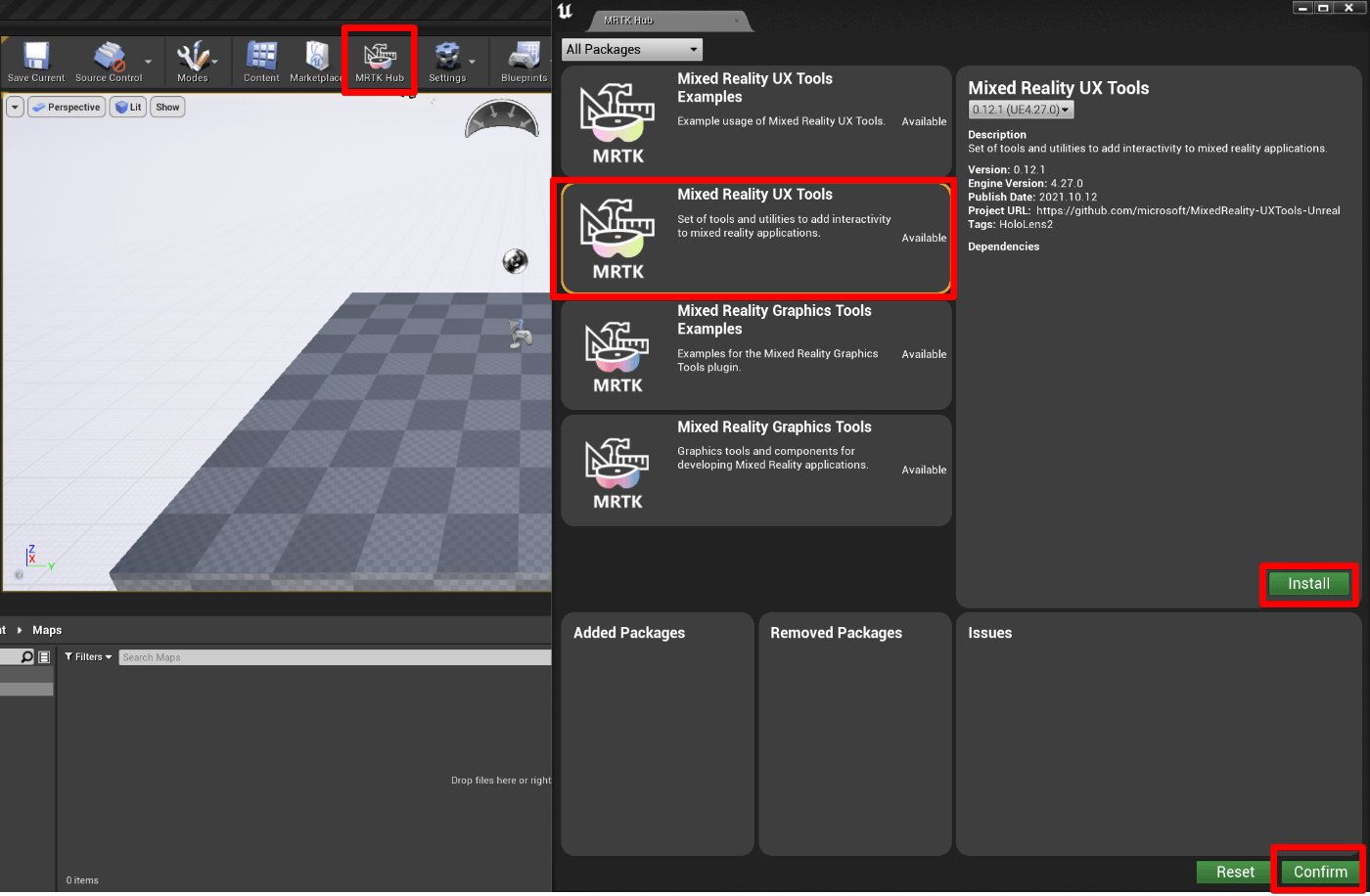Click the Maps breadcrumb path

coord(47,630)
